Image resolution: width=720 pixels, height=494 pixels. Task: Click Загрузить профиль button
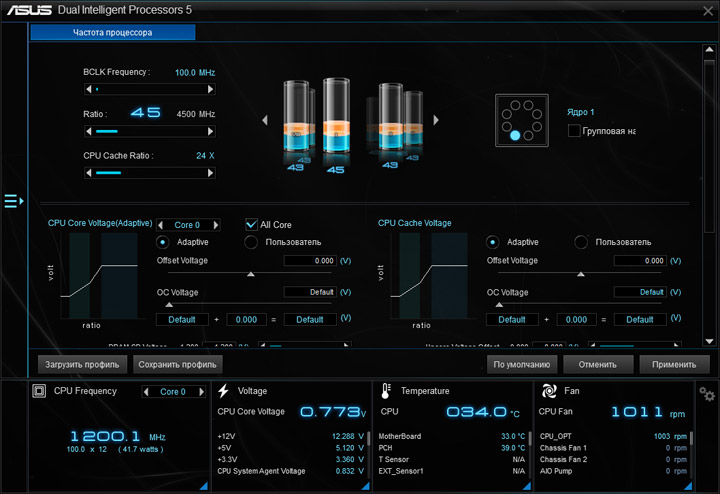(x=82, y=365)
